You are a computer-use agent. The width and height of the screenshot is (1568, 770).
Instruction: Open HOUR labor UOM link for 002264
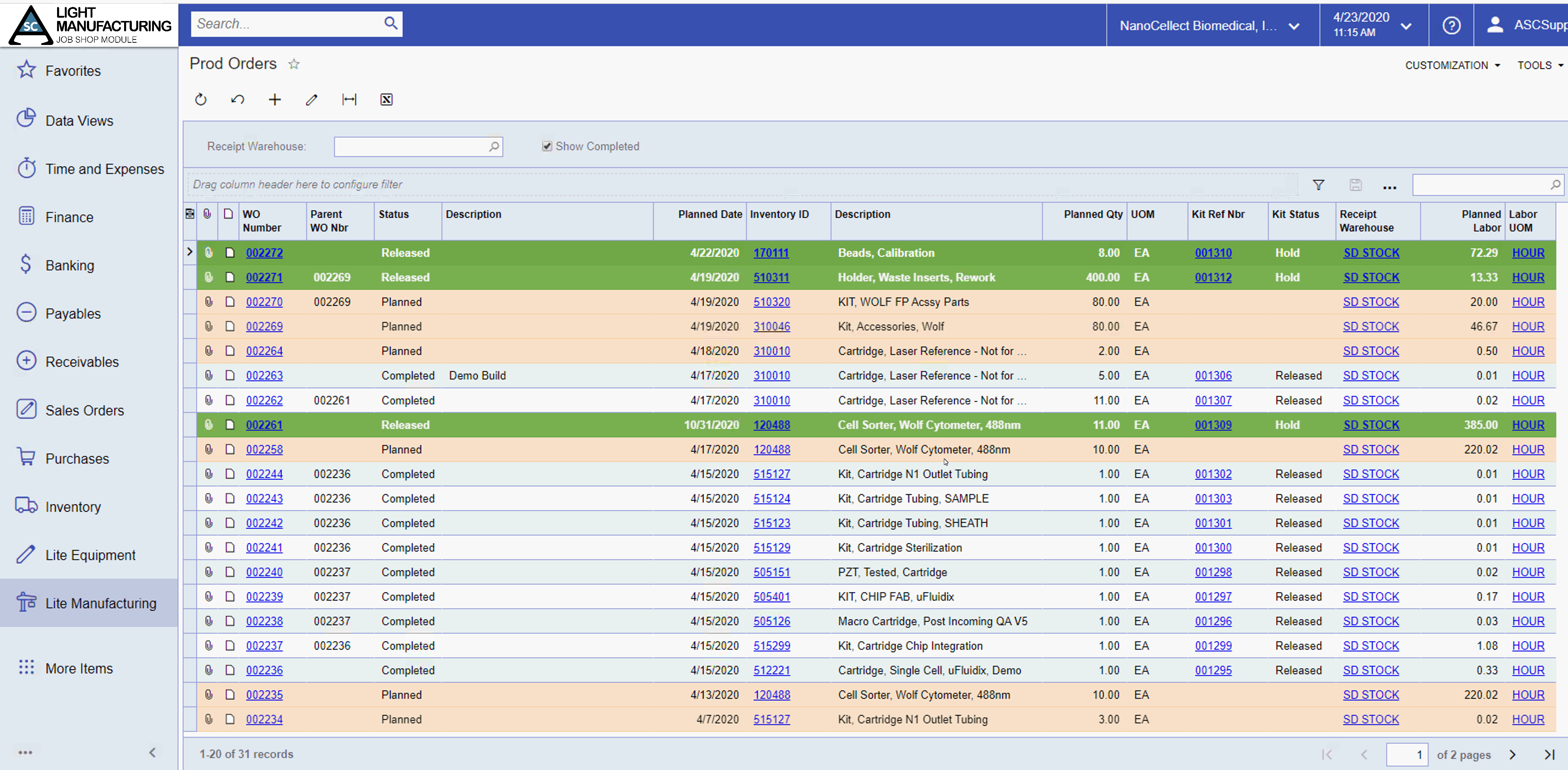(1528, 351)
